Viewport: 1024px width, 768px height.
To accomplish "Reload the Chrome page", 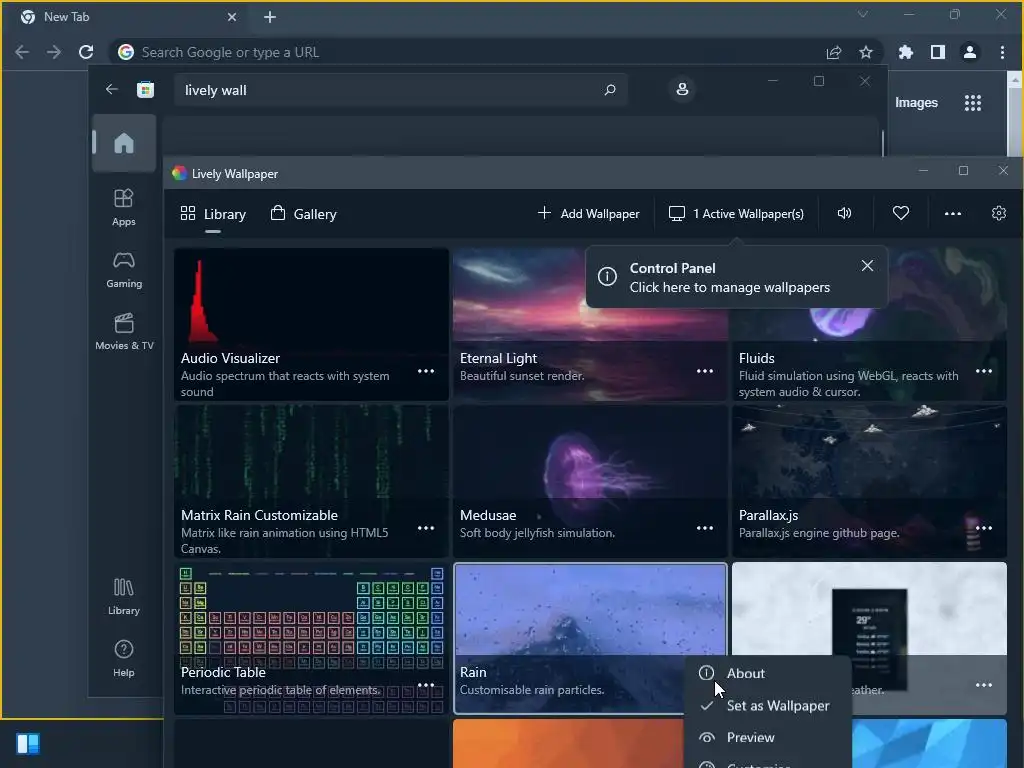I will click(x=86, y=52).
